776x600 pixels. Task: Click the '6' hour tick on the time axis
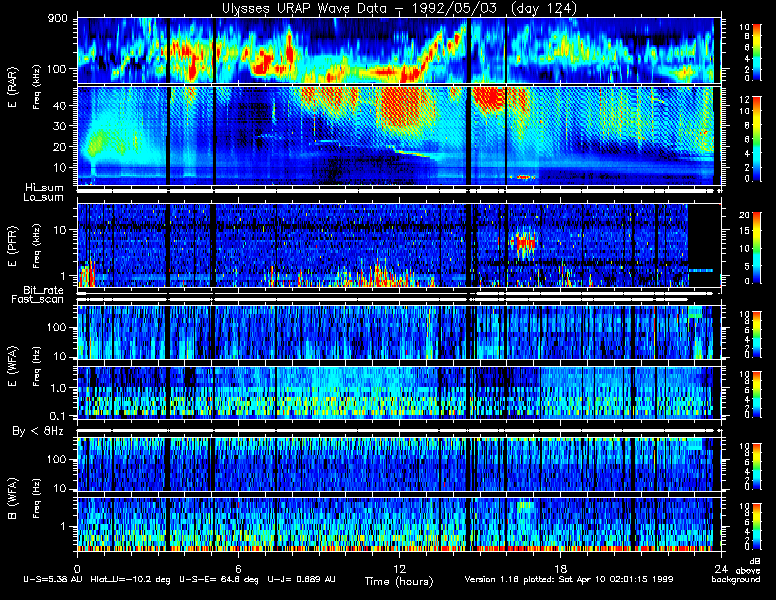pyautogui.click(x=238, y=568)
